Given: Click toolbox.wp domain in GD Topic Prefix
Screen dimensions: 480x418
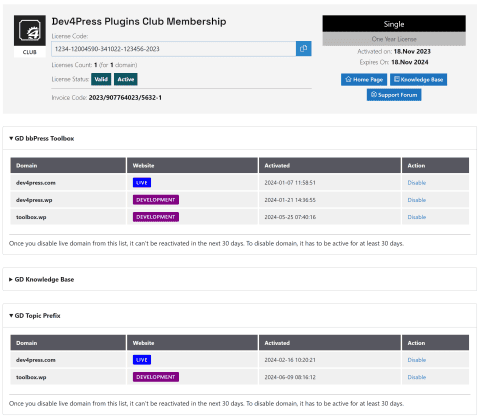Looking at the screenshot, I should point(31,377).
